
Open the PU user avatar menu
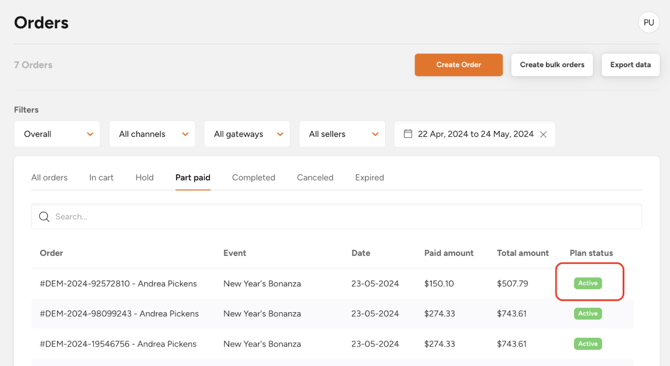pyautogui.click(x=648, y=23)
